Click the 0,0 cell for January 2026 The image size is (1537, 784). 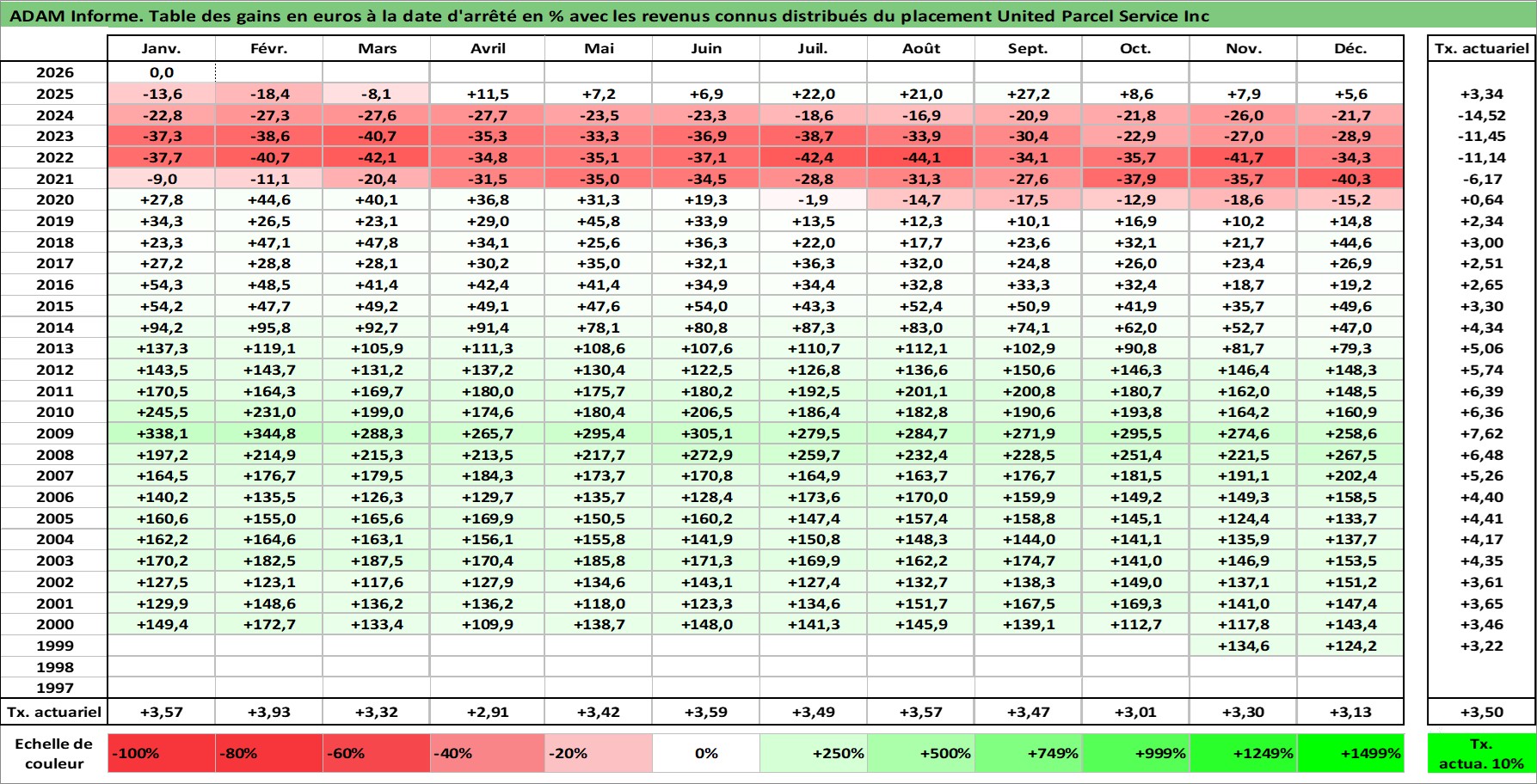tap(162, 72)
